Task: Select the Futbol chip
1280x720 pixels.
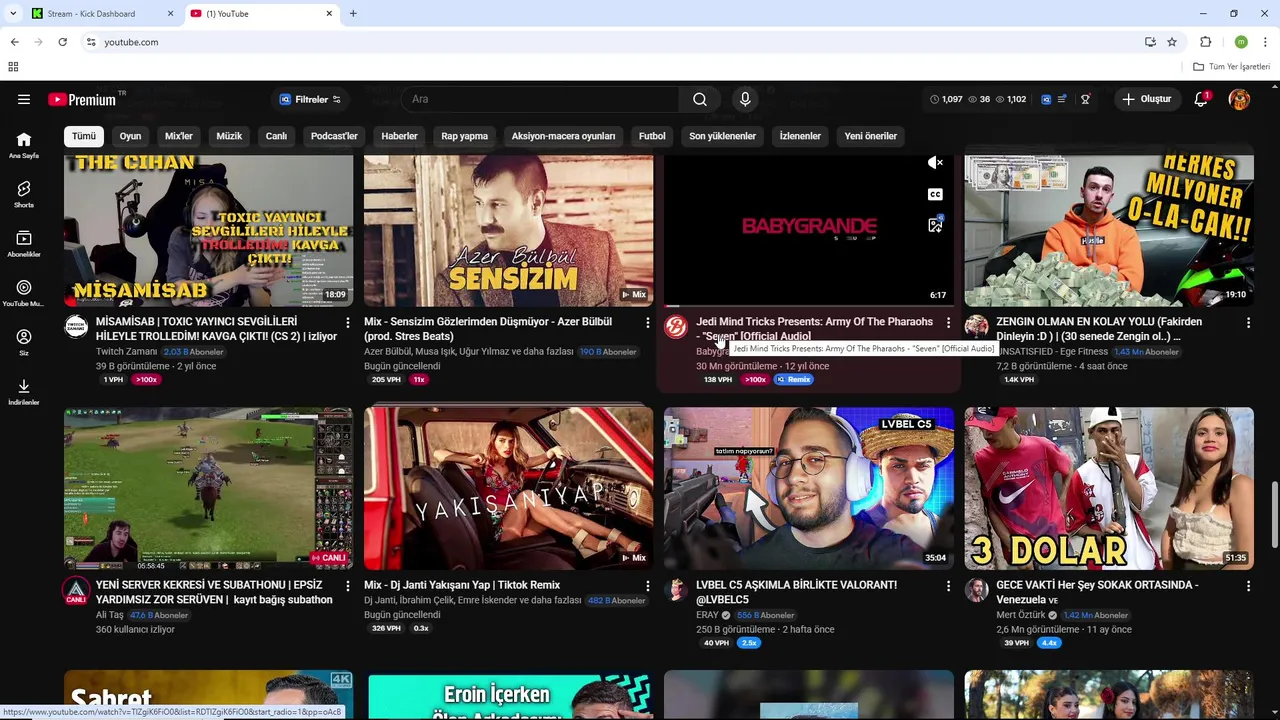Action: 652,136
